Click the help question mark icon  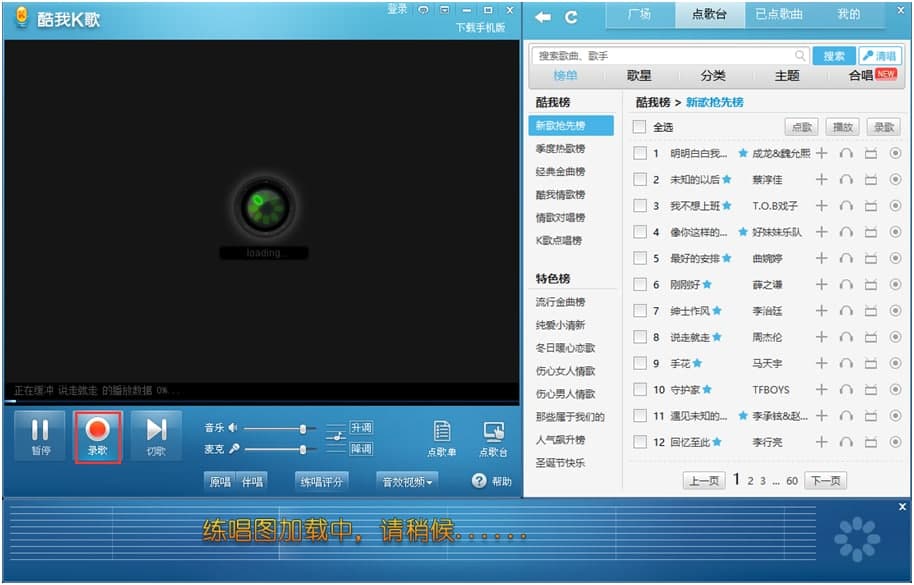(x=479, y=481)
